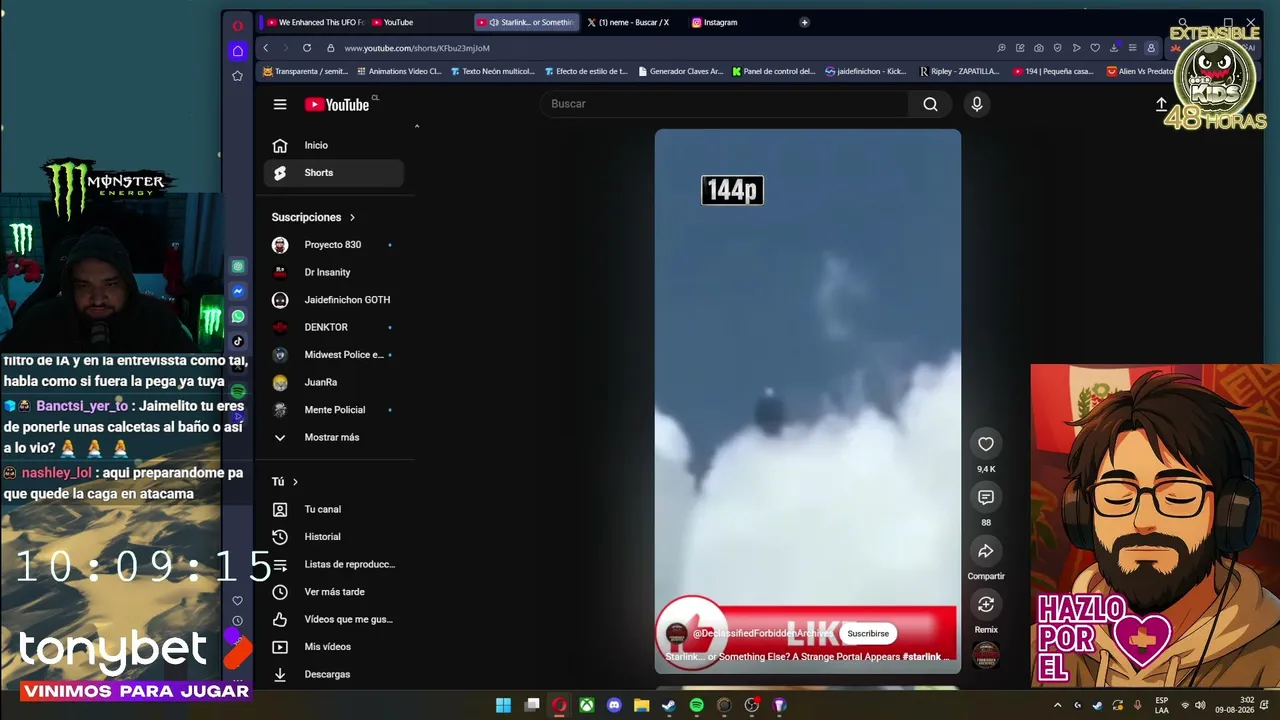Like the Short with the heart icon
The image size is (1280, 720).
coord(986,444)
